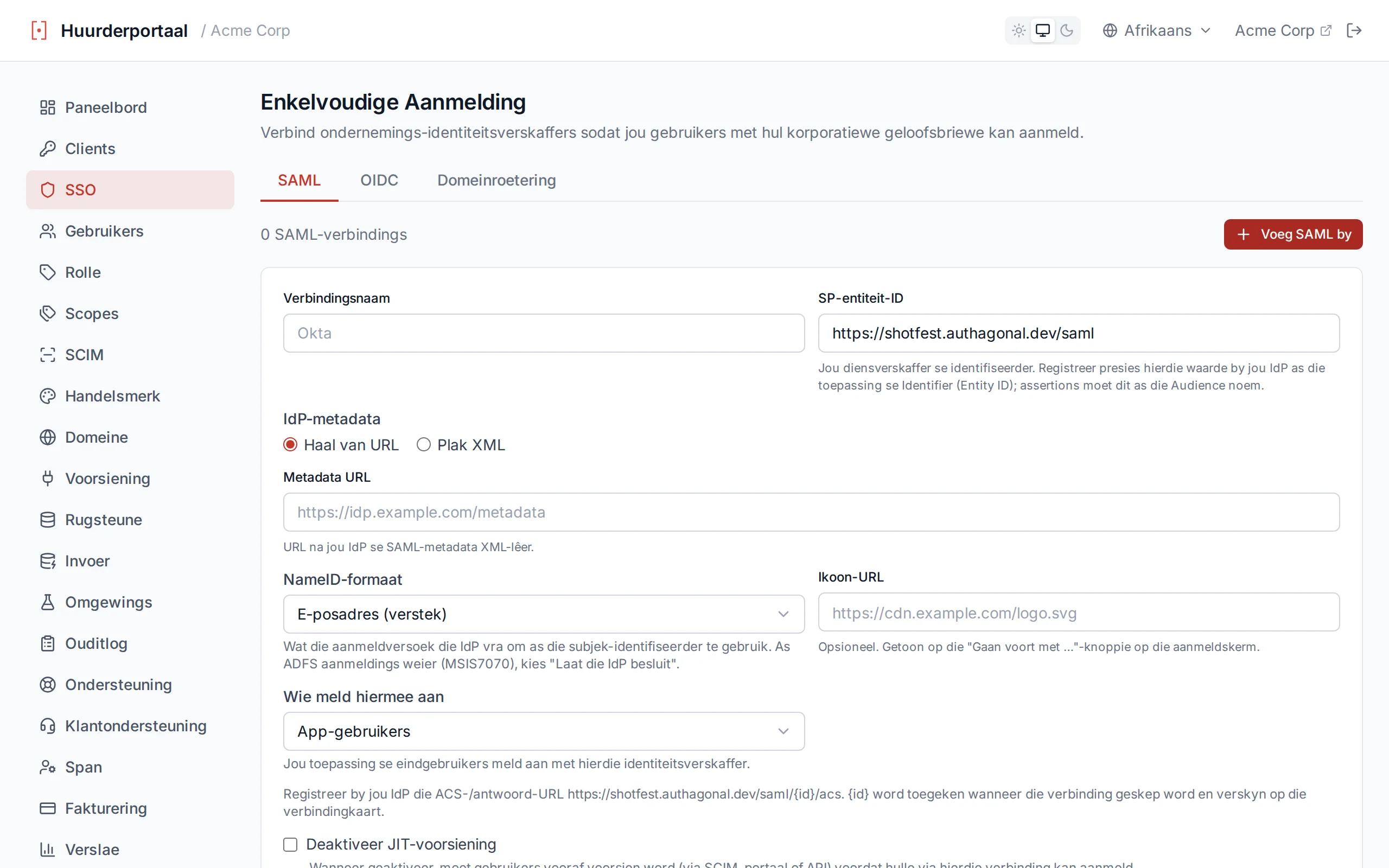Click external link icon beside Acme Corp
Screen dimensions: 1389x868
1326,30
